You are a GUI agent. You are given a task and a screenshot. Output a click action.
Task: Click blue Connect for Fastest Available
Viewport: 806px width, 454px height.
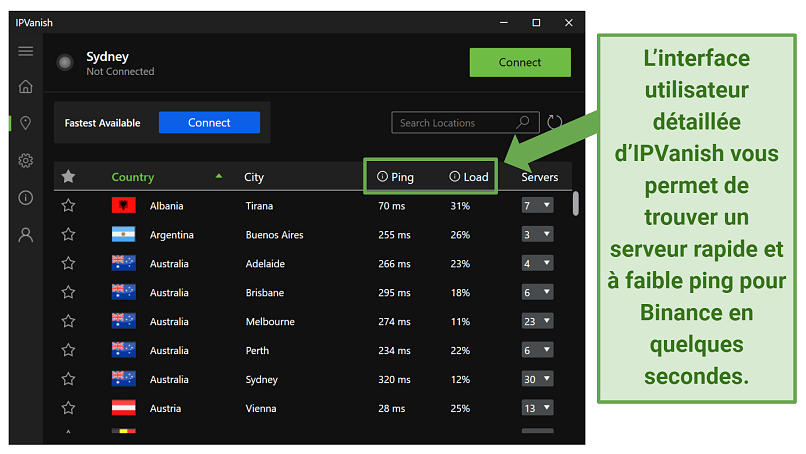point(209,122)
